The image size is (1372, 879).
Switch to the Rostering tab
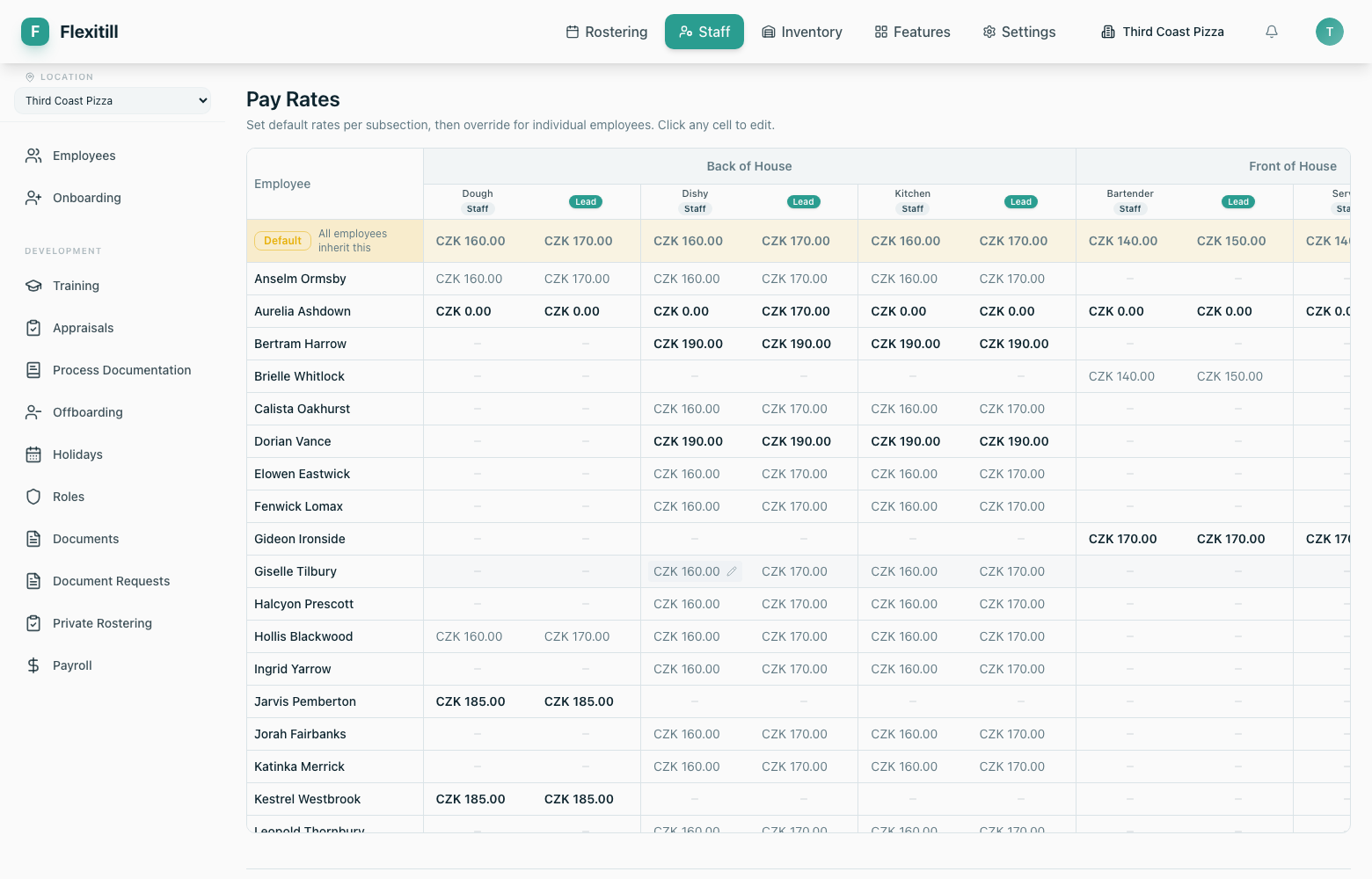click(607, 32)
